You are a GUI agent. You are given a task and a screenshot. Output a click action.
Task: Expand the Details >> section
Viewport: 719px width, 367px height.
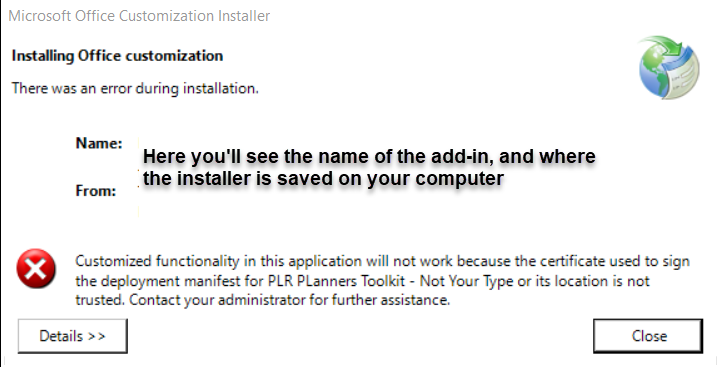72,336
